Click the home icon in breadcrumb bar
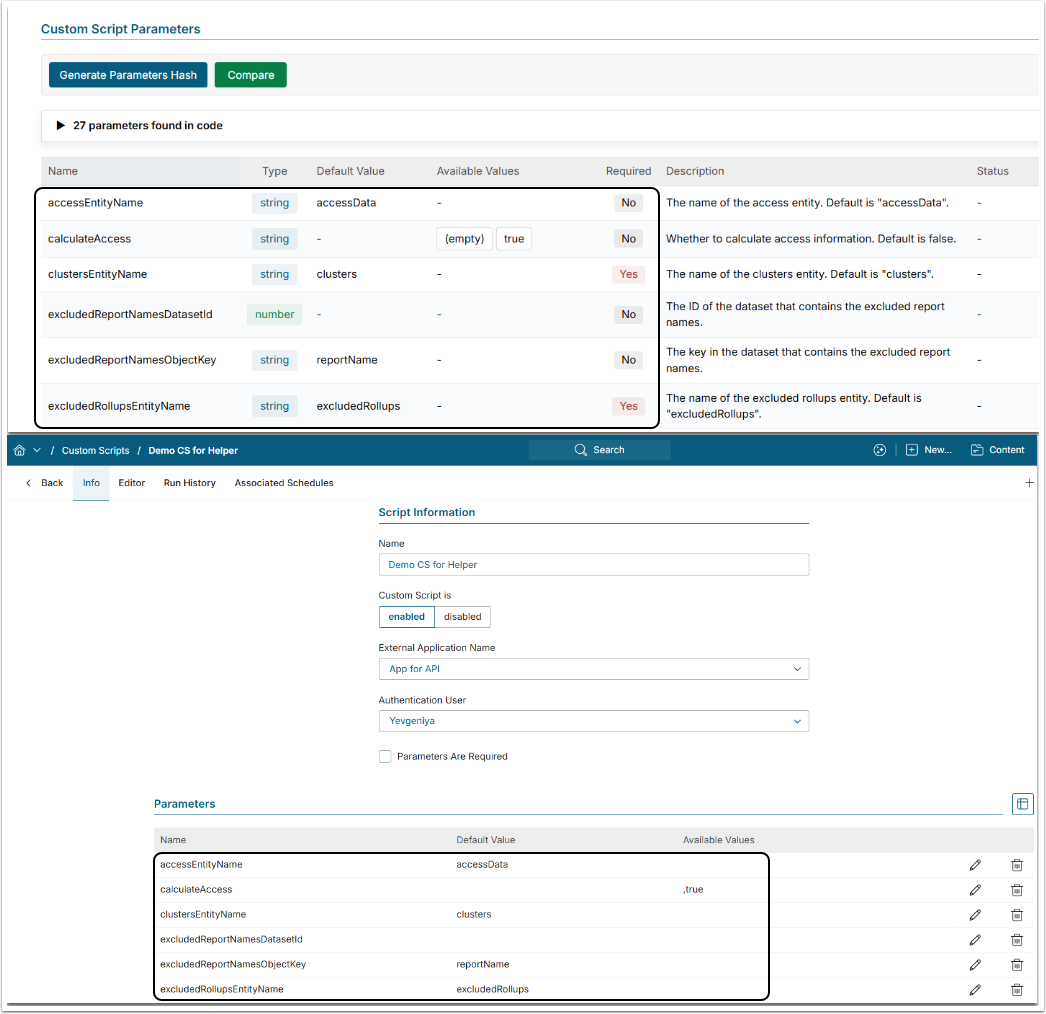 click(x=21, y=450)
